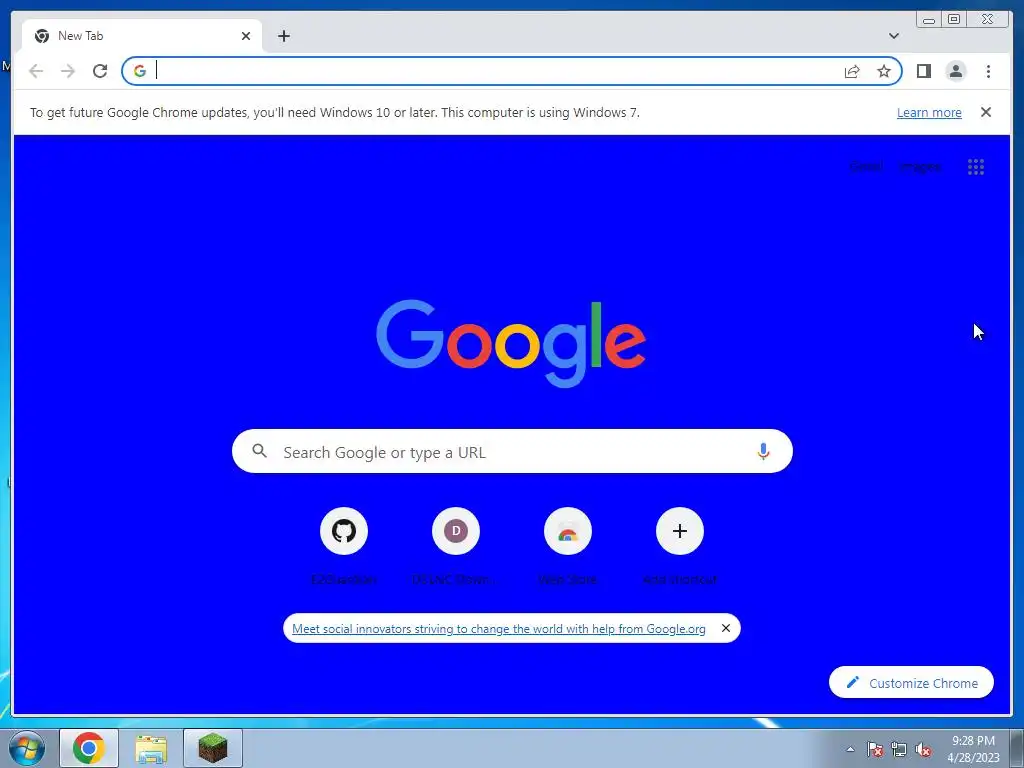Click the Google logo
Viewport: 1024px width, 768px height.
[511, 342]
